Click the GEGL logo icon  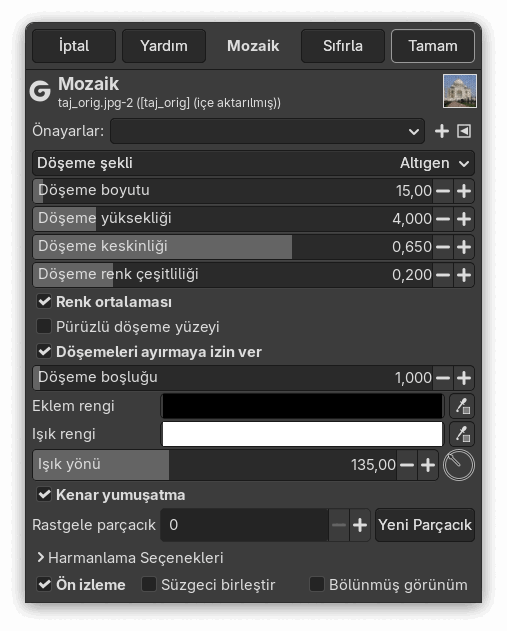[40, 91]
